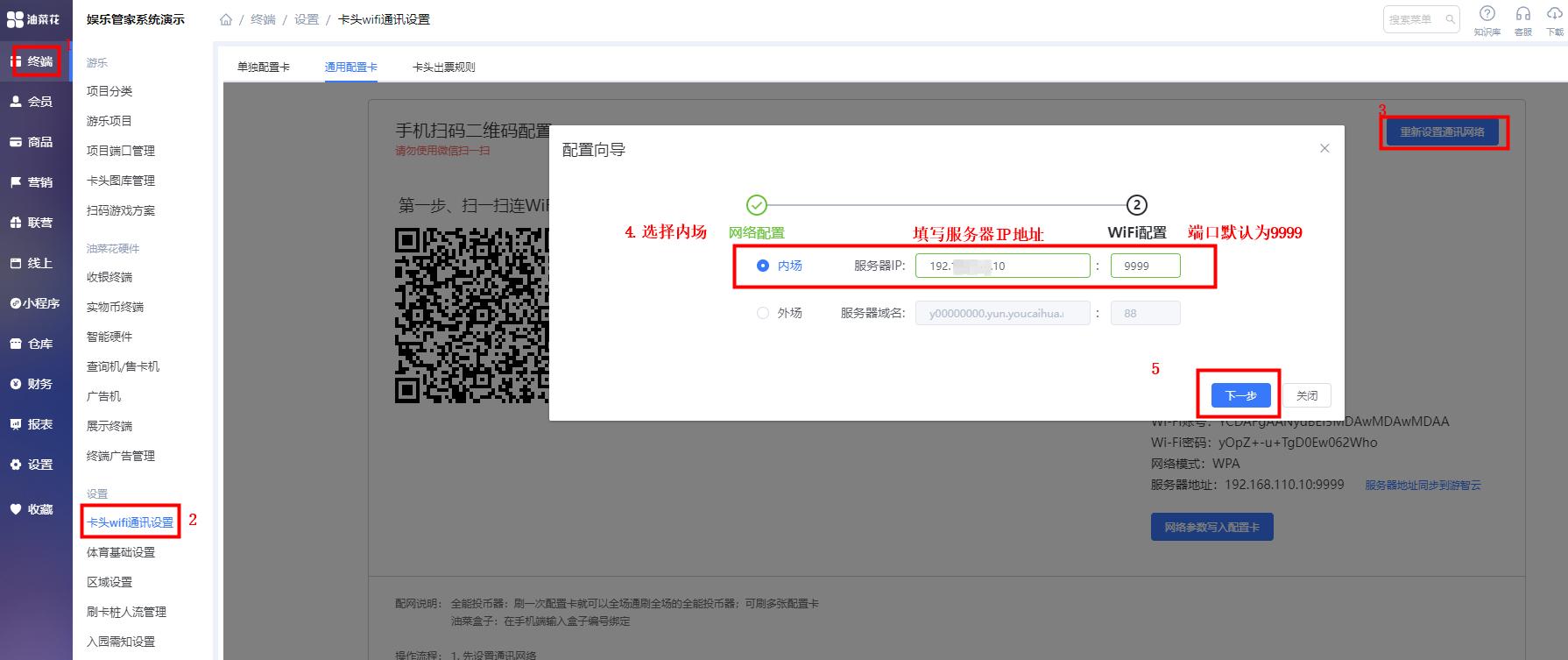Open 入园需知设置 menu item
The height and width of the screenshot is (660, 1568).
tap(121, 642)
